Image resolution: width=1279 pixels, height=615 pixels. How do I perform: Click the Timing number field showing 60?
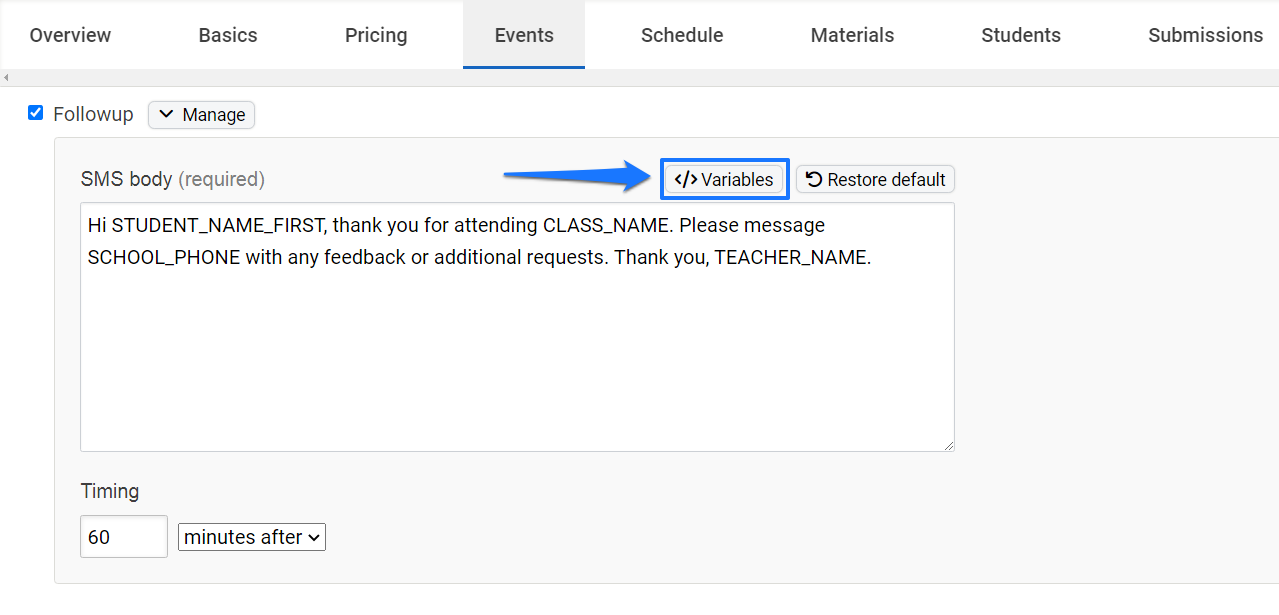[124, 537]
